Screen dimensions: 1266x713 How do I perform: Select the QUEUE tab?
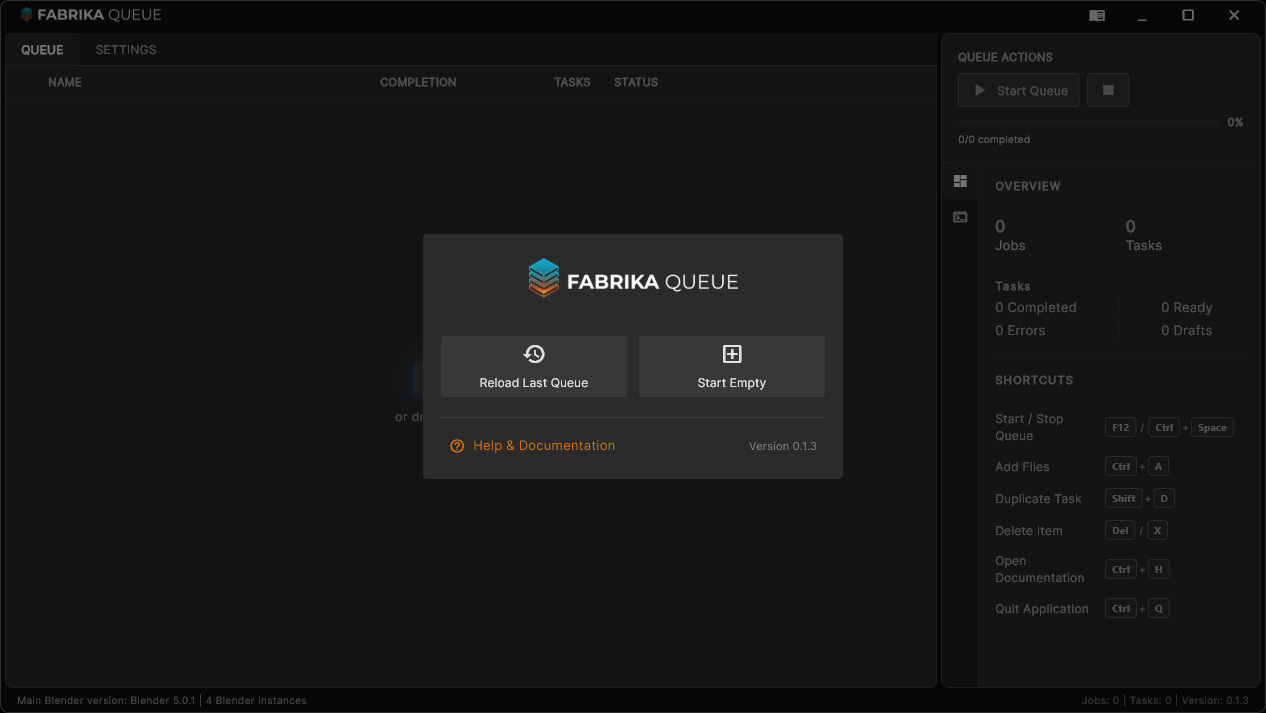pos(42,49)
